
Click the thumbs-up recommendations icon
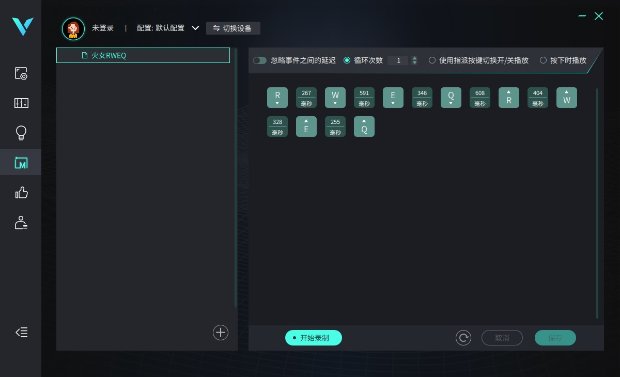[21, 193]
